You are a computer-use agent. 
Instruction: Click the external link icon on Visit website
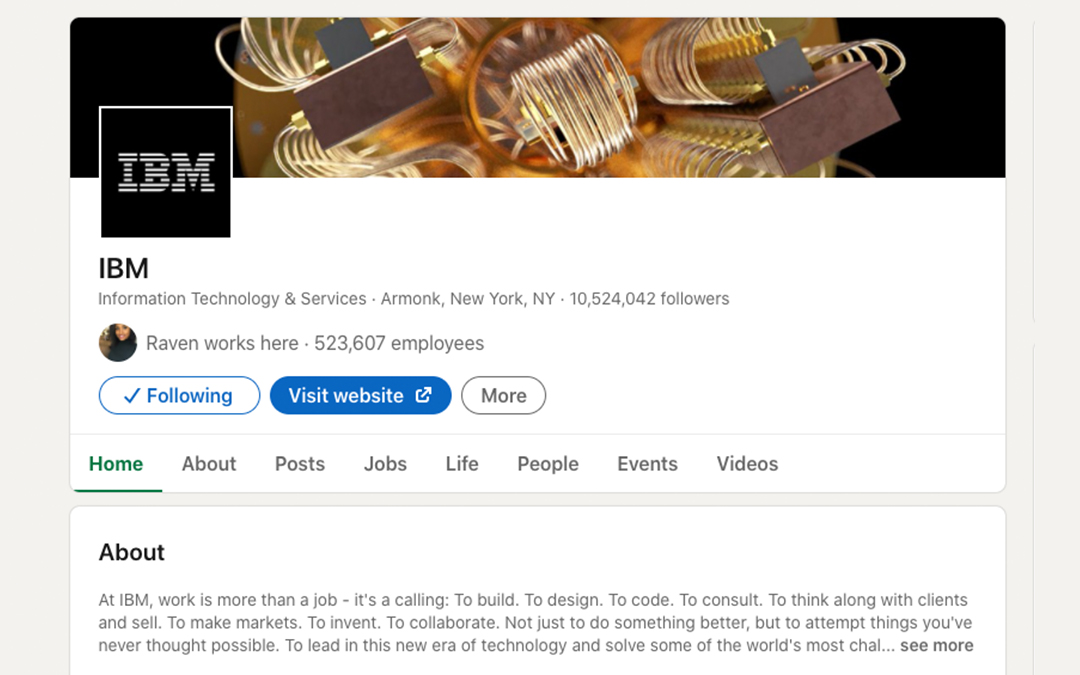pos(424,395)
